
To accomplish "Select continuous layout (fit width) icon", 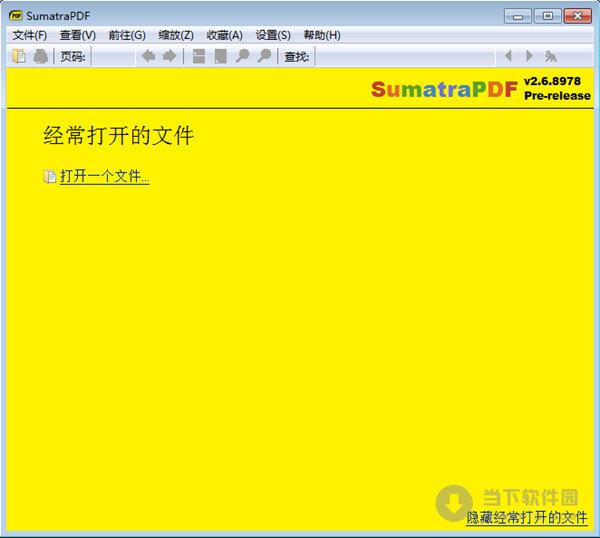I will click(x=199, y=56).
